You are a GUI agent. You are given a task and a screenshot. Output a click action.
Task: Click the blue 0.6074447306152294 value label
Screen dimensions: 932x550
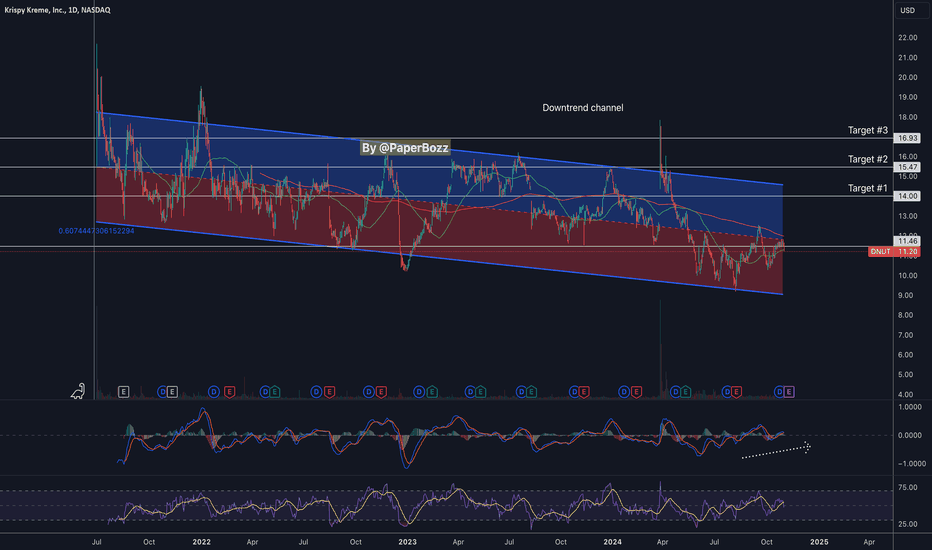coord(96,231)
